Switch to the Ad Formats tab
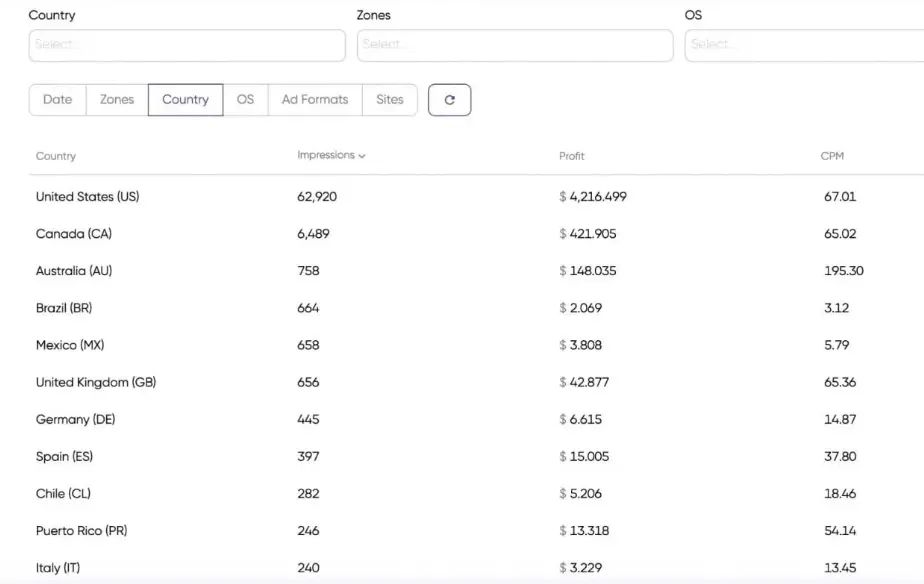Screen dimensions: 924x584 (315, 100)
